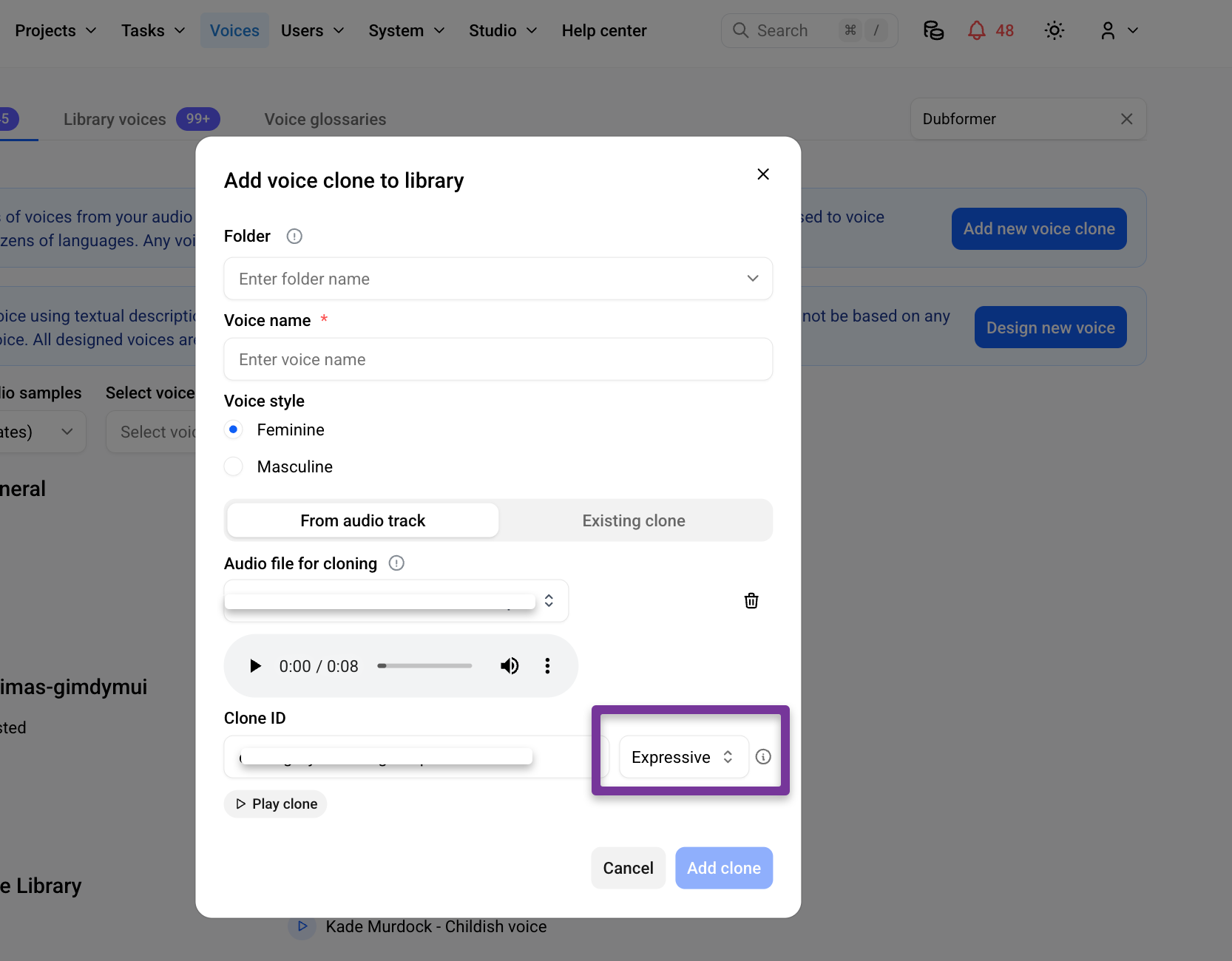Click the Cancel button
The image size is (1232, 961).
tap(628, 868)
